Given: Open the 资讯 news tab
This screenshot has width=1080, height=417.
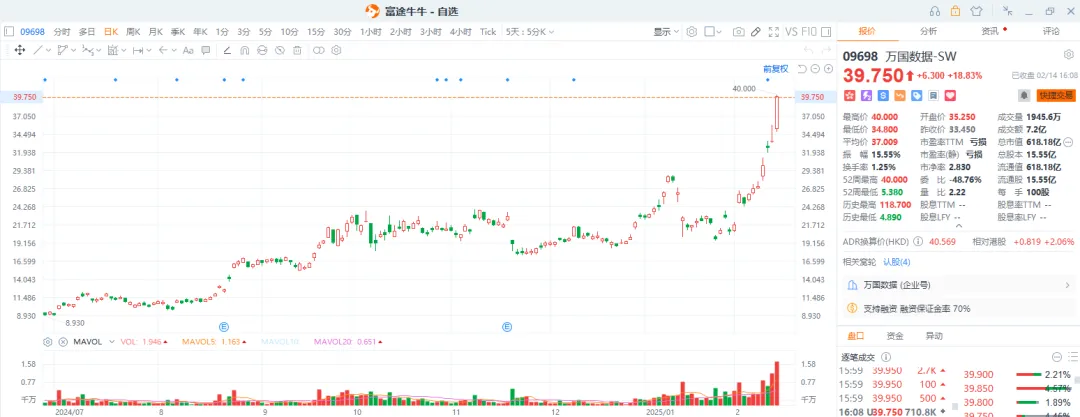Looking at the screenshot, I should coord(990,31).
